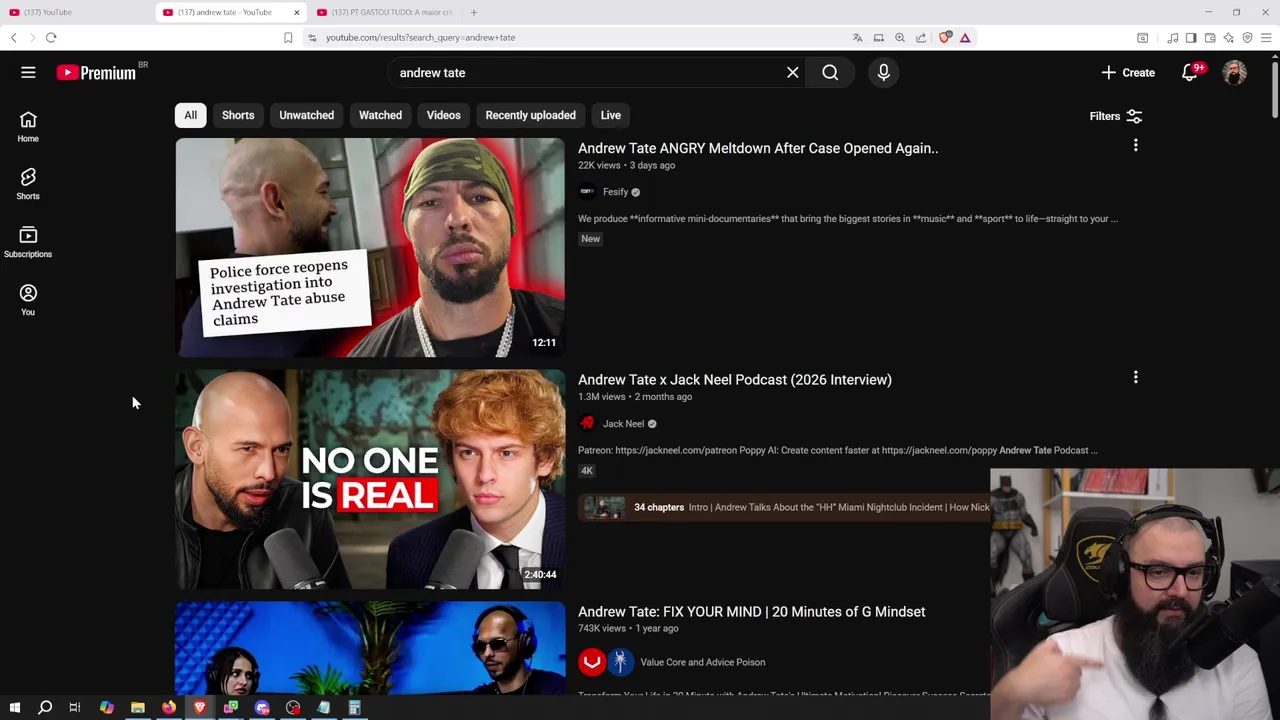Click the browser address bar URL
1280x720 pixels.
coord(420,38)
